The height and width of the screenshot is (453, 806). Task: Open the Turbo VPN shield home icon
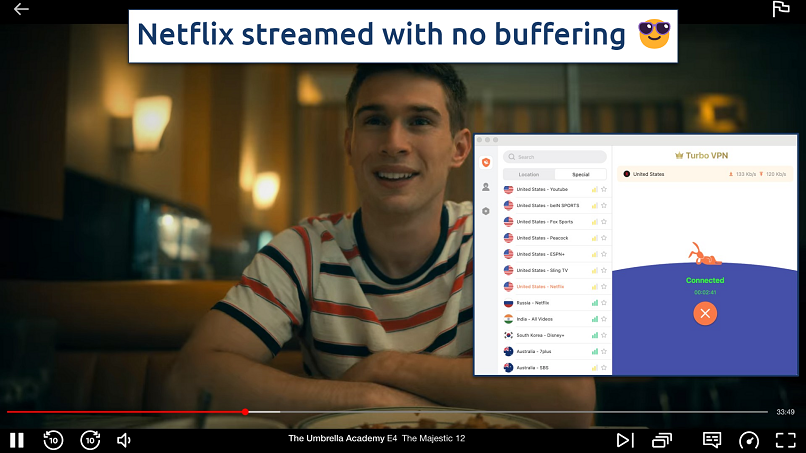coord(486,162)
